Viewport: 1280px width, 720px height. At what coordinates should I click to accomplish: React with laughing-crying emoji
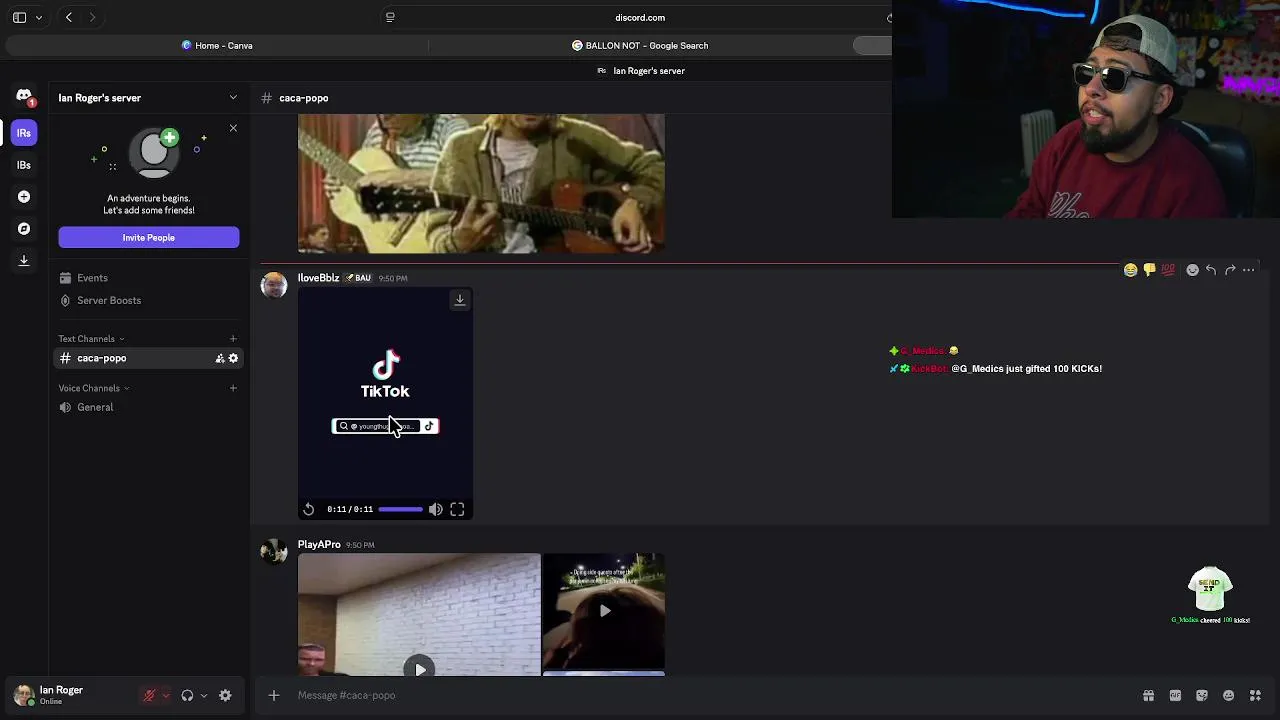point(1130,270)
